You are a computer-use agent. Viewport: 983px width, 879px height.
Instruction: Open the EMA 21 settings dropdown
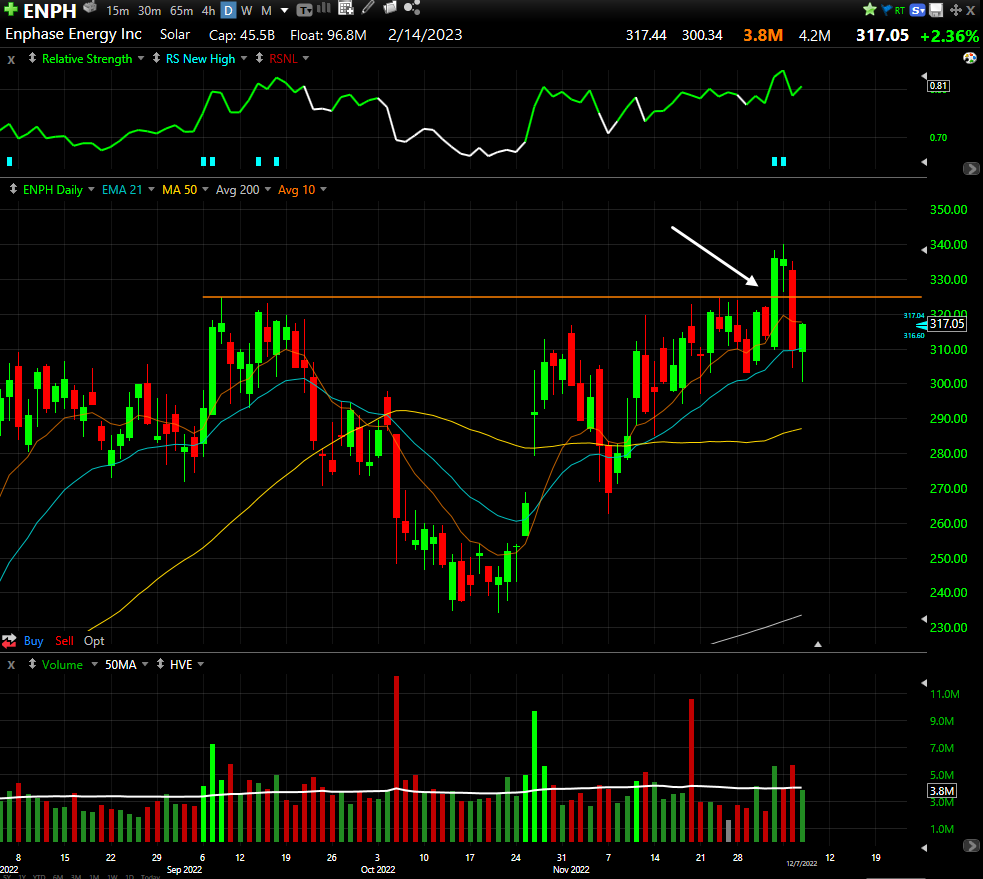151,189
